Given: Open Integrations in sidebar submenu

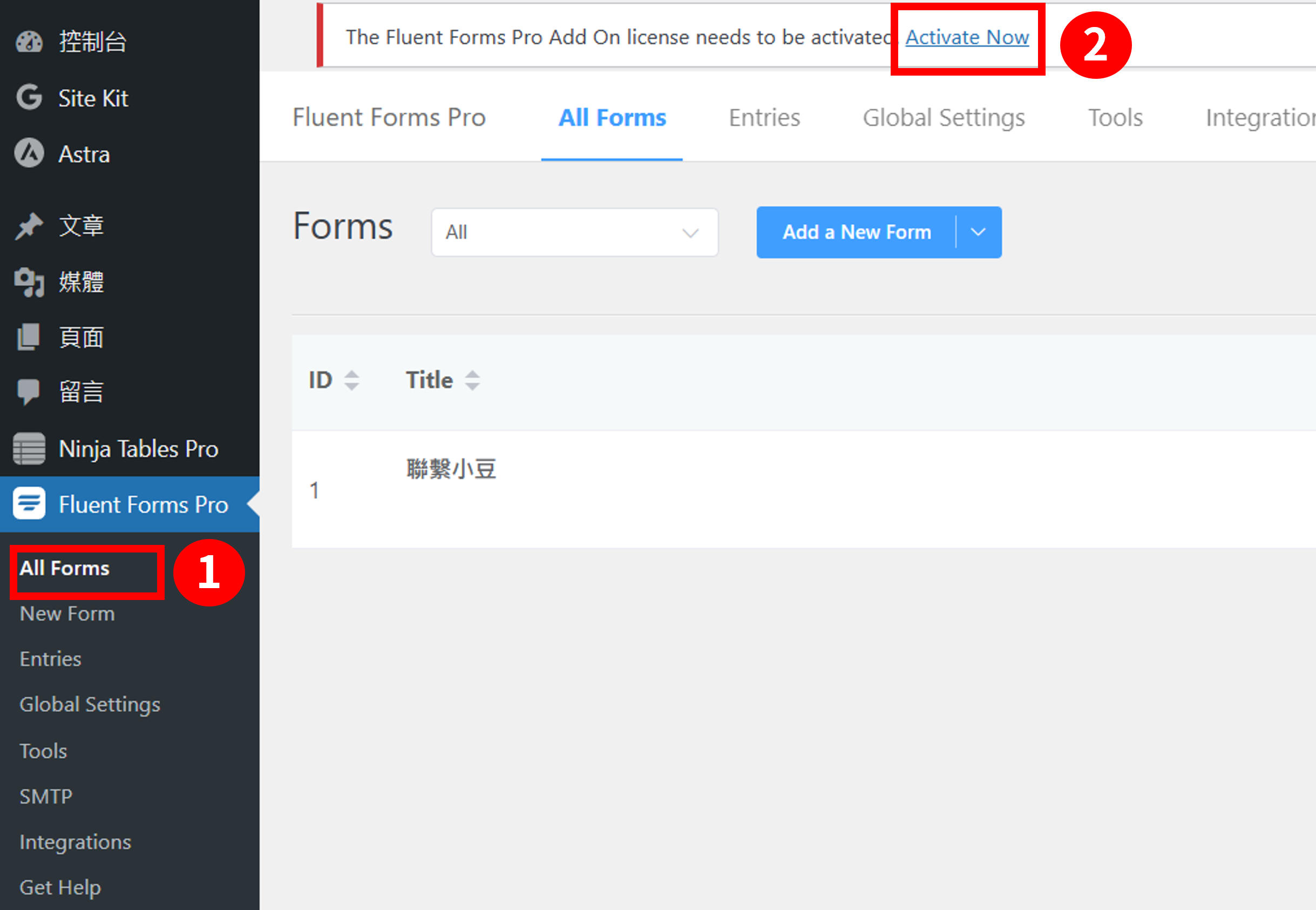Looking at the screenshot, I should pos(76,842).
